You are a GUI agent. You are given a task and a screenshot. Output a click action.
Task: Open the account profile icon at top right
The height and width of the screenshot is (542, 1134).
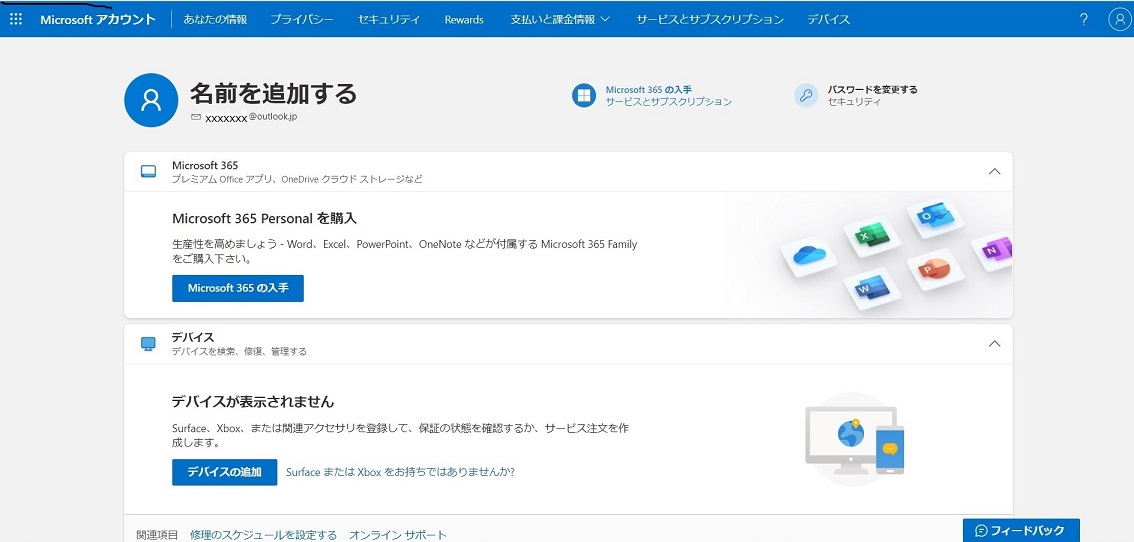[x=1120, y=20]
